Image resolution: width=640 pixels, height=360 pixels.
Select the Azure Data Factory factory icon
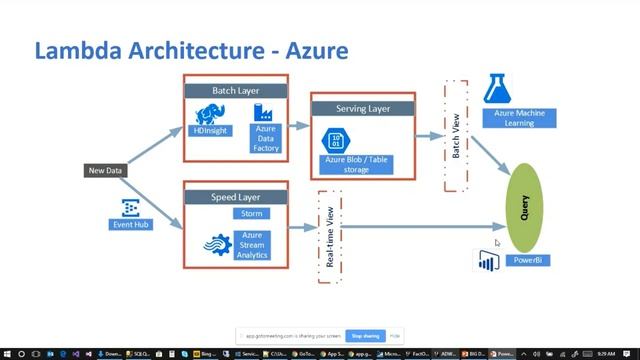263,112
